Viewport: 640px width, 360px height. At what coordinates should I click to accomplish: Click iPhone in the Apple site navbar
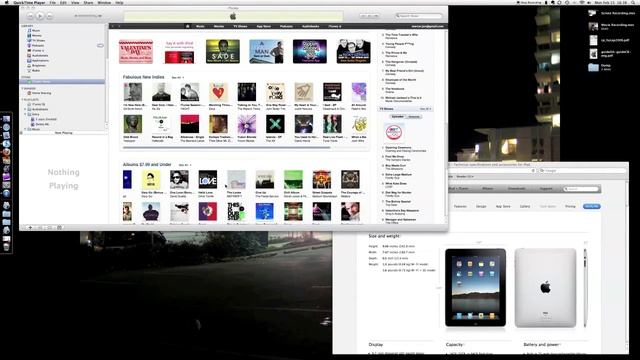coord(488,189)
